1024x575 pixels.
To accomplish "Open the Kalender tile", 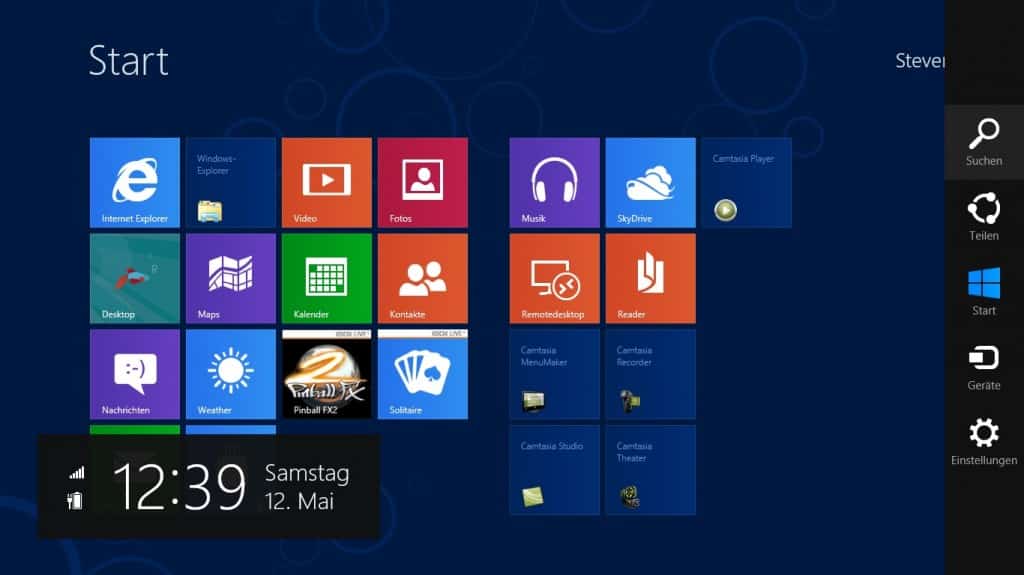I will coord(327,278).
